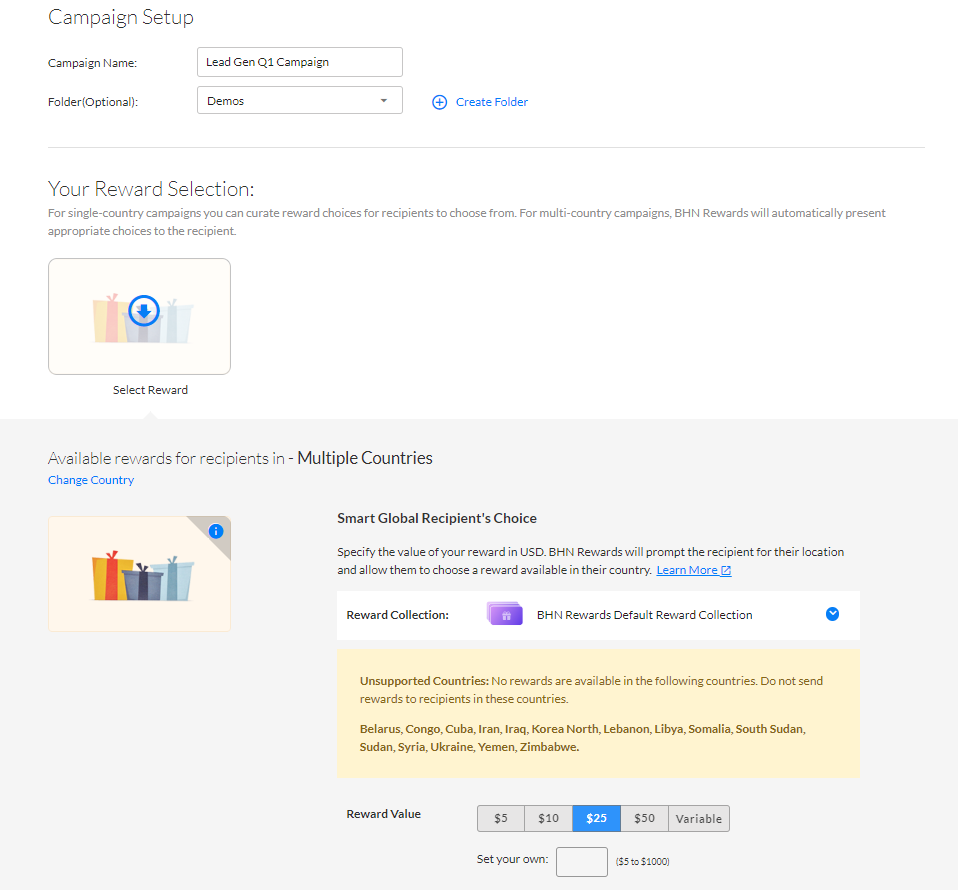Click BHN Rewards Default Reward Collection selector
The width and height of the screenshot is (958, 890).
point(644,615)
